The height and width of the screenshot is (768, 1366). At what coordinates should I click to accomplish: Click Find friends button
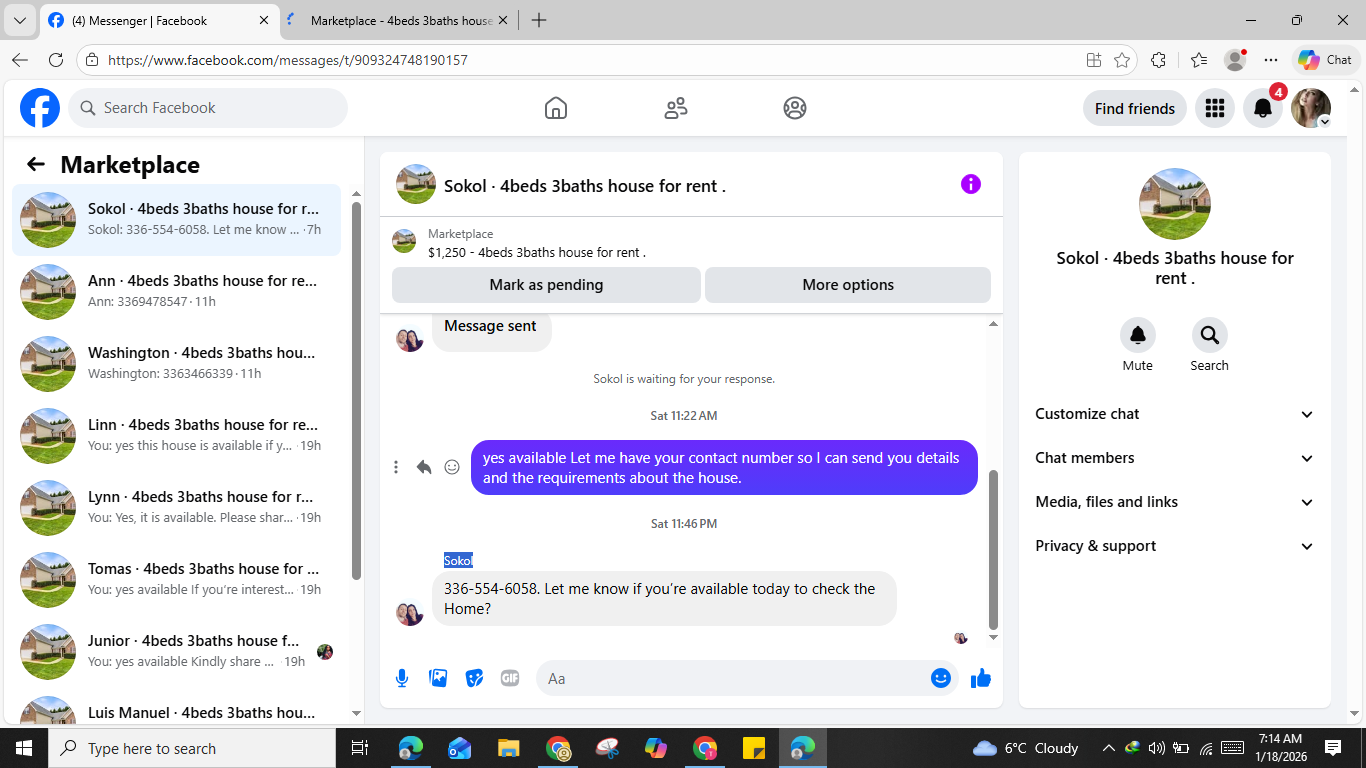click(x=1135, y=108)
